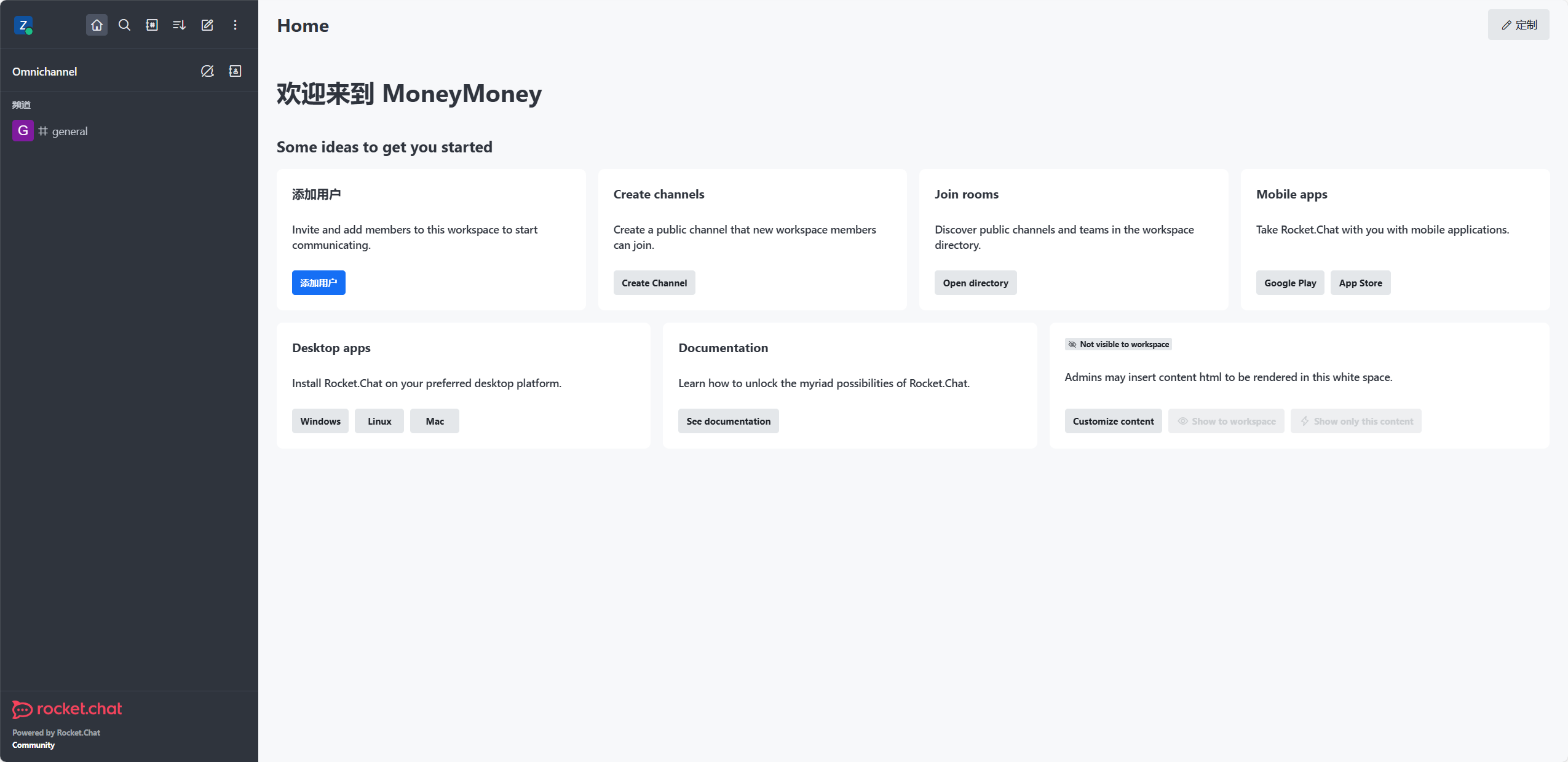Click the Omnichannel section label
1568x762 pixels.
point(45,71)
